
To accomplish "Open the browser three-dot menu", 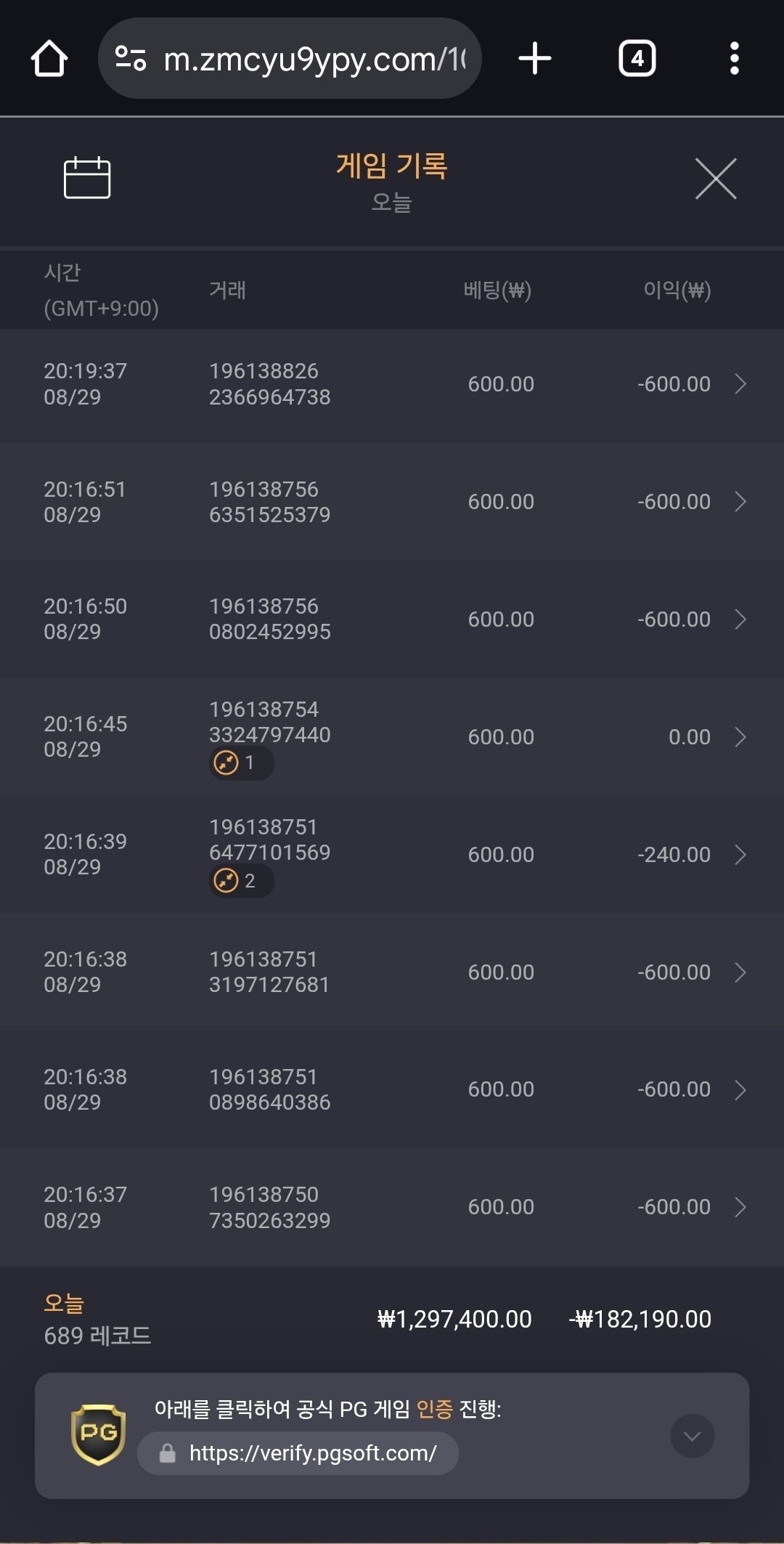I will coord(734,59).
